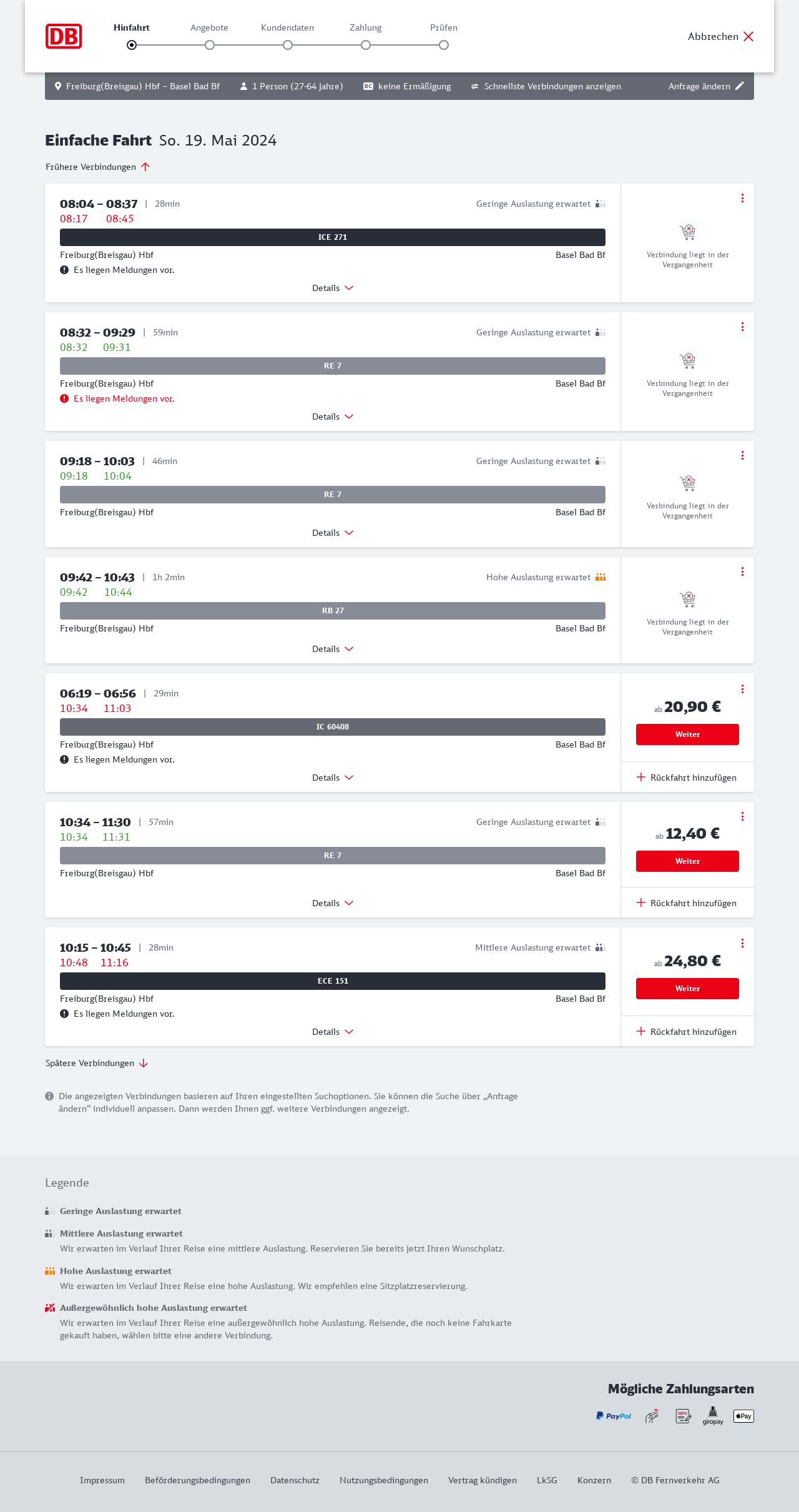This screenshot has width=799, height=1512.
Task: Load later connections via Spätere Verbindungen
Action: (x=97, y=1063)
